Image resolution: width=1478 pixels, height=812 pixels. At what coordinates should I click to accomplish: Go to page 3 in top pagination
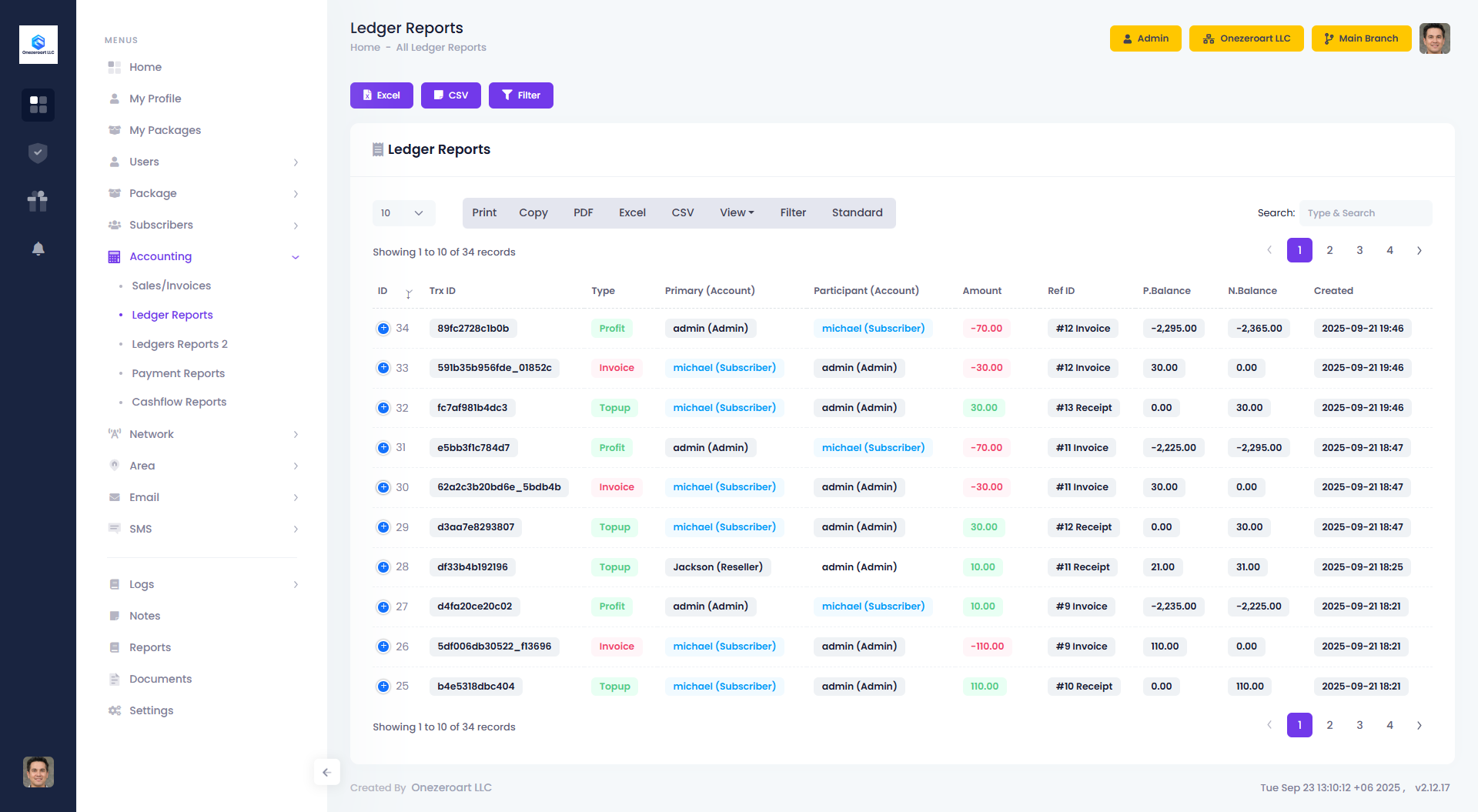[x=1359, y=251]
